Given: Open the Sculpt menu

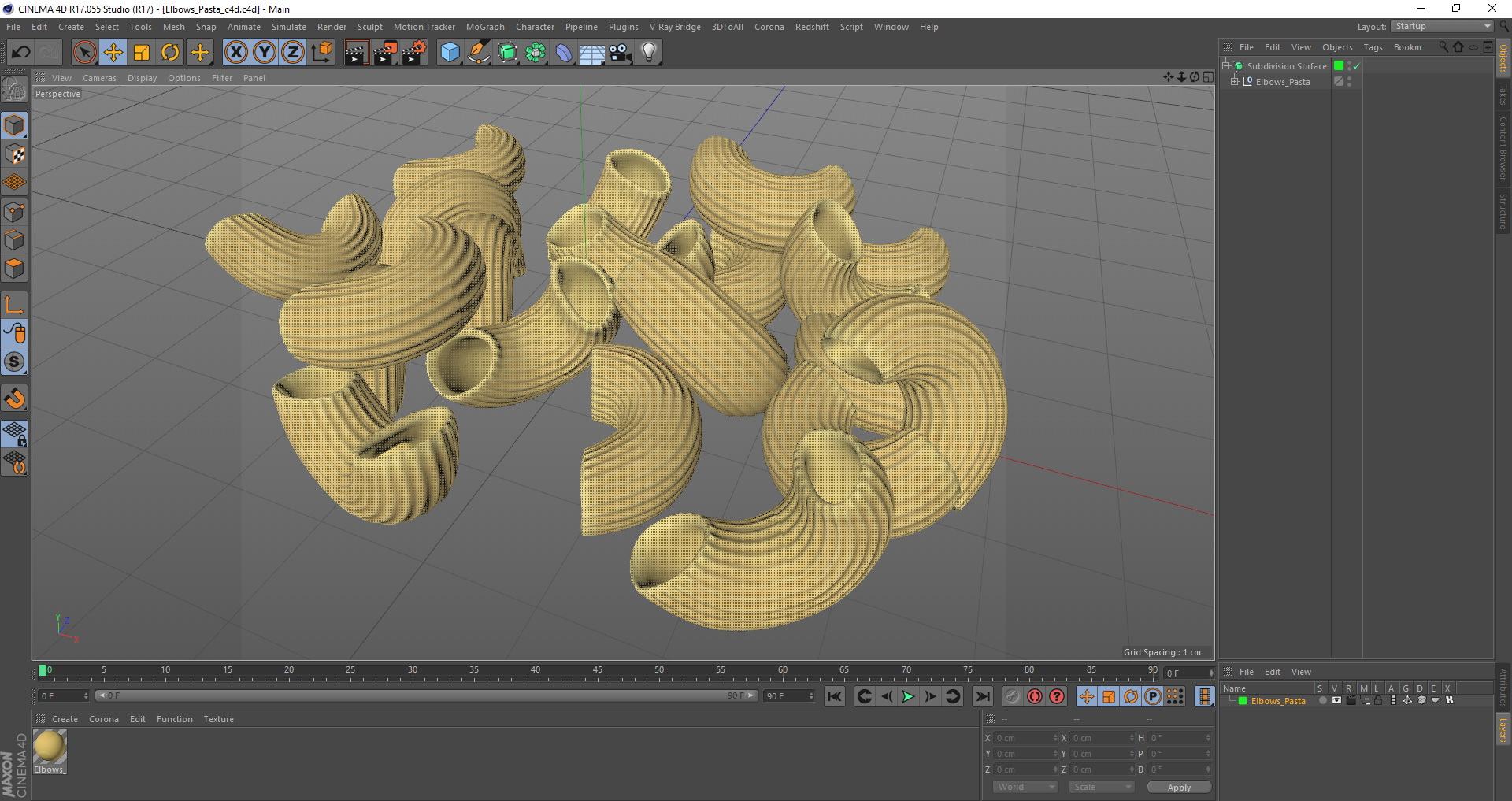Looking at the screenshot, I should (369, 27).
